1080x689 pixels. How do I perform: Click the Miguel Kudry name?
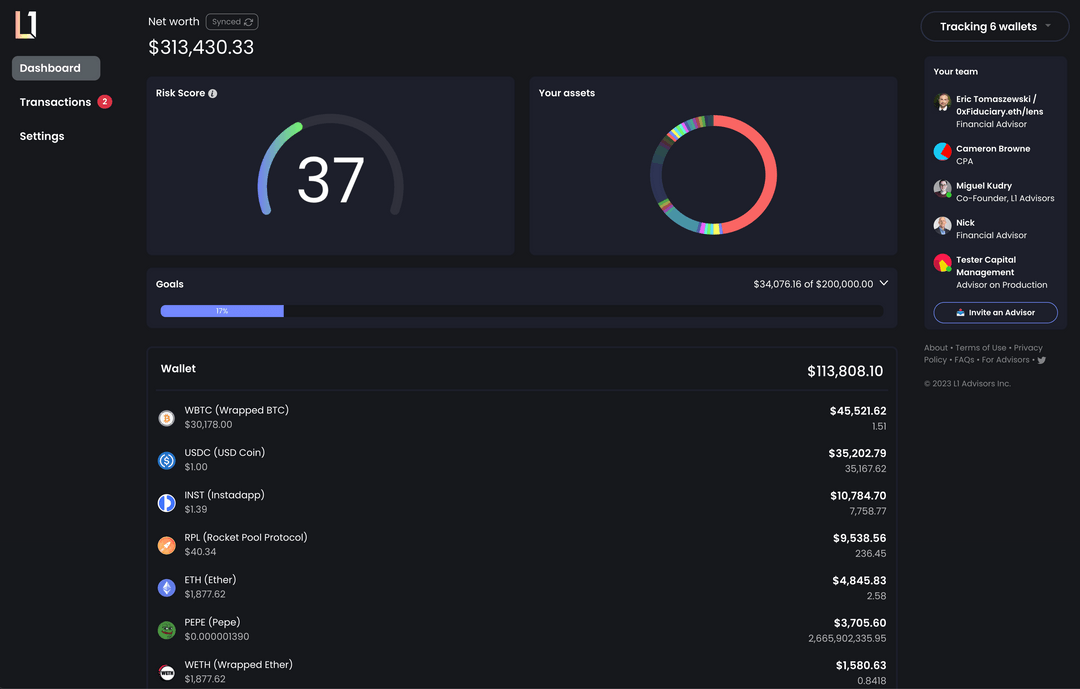(x=984, y=185)
